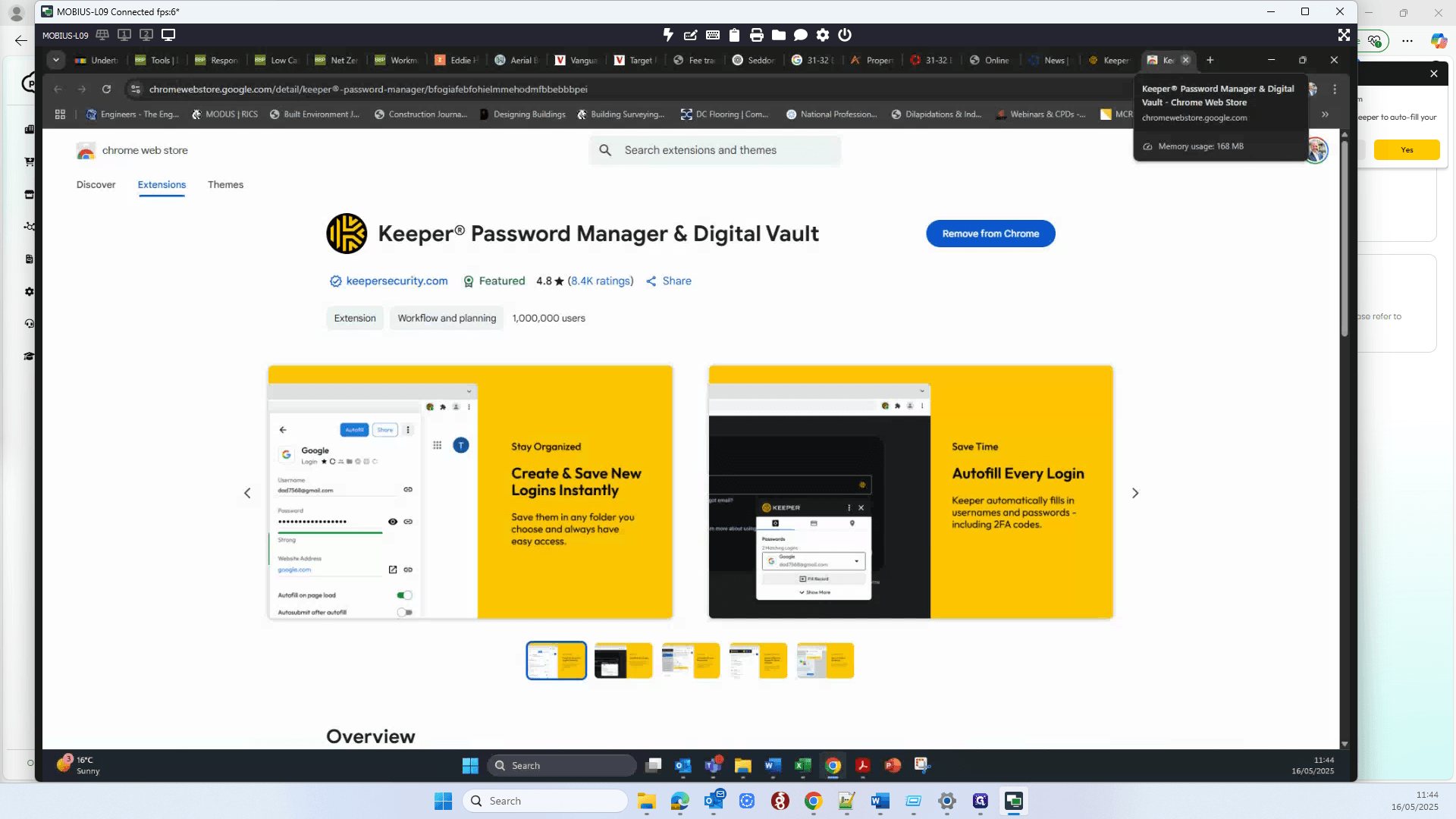
Task: Open the 16°C Sunny weather widget
Action: [x=78, y=765]
